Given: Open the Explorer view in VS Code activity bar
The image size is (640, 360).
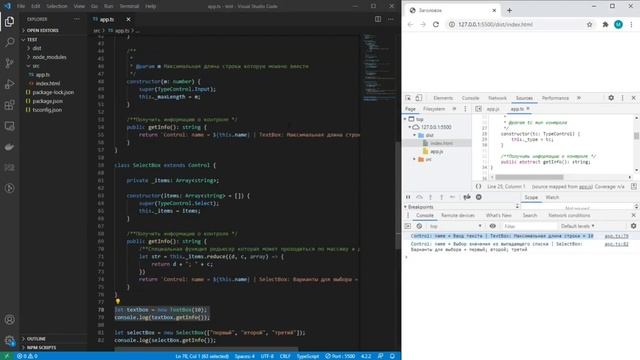Looking at the screenshot, I should [9, 21].
